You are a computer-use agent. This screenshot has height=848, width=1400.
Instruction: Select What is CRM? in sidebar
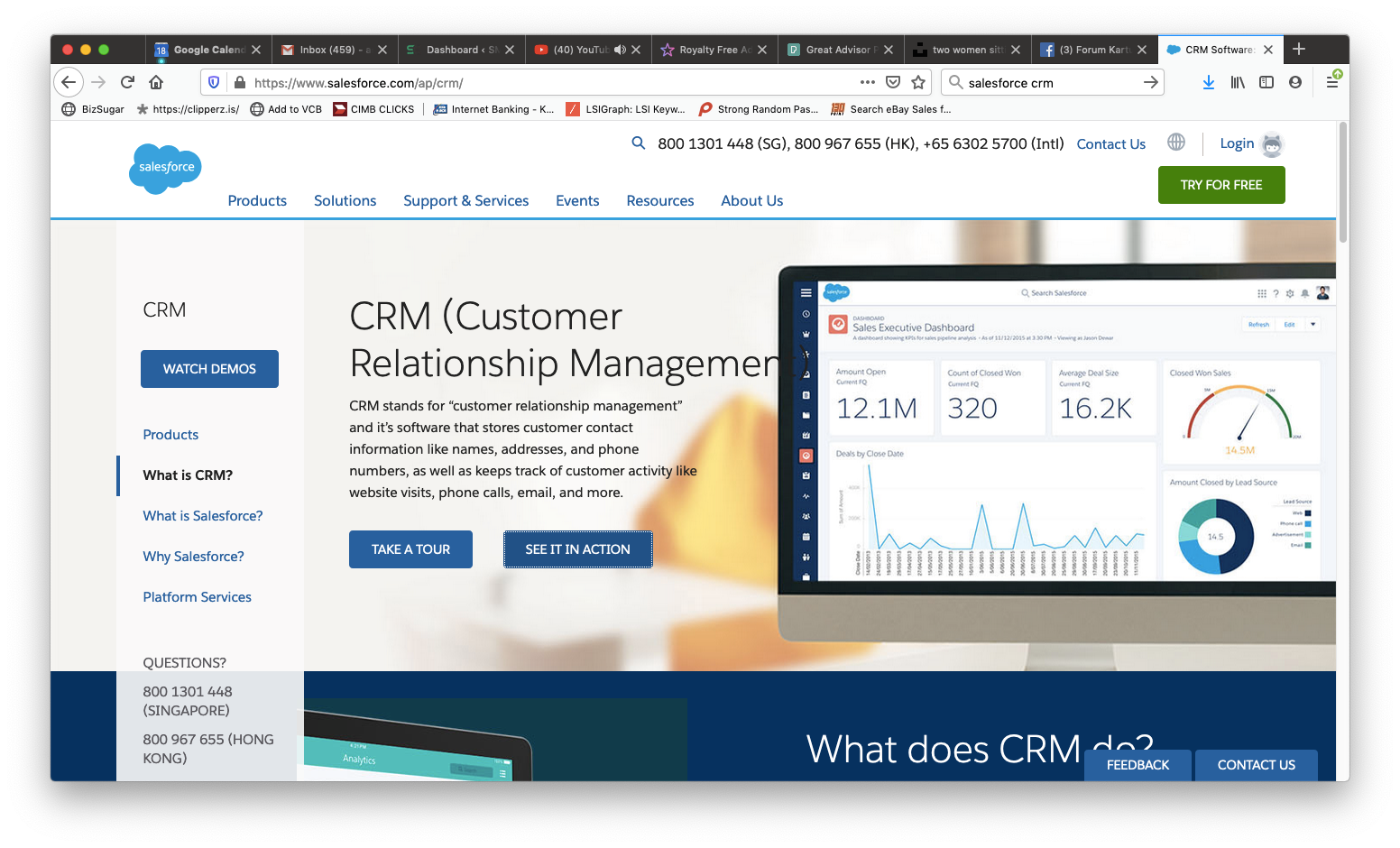pyautogui.click(x=188, y=475)
